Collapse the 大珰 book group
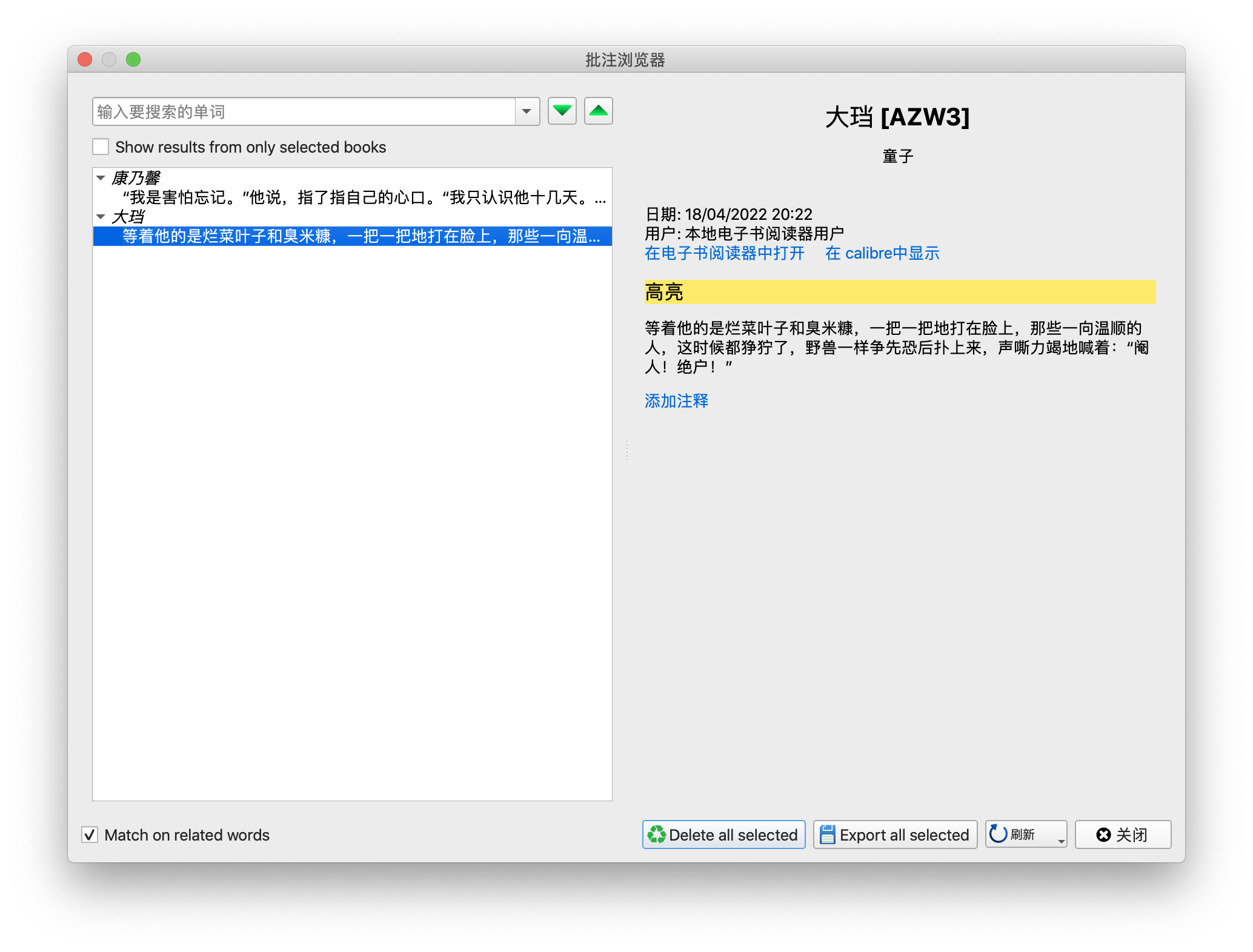Screen dimensions: 1253x952 tap(101, 216)
